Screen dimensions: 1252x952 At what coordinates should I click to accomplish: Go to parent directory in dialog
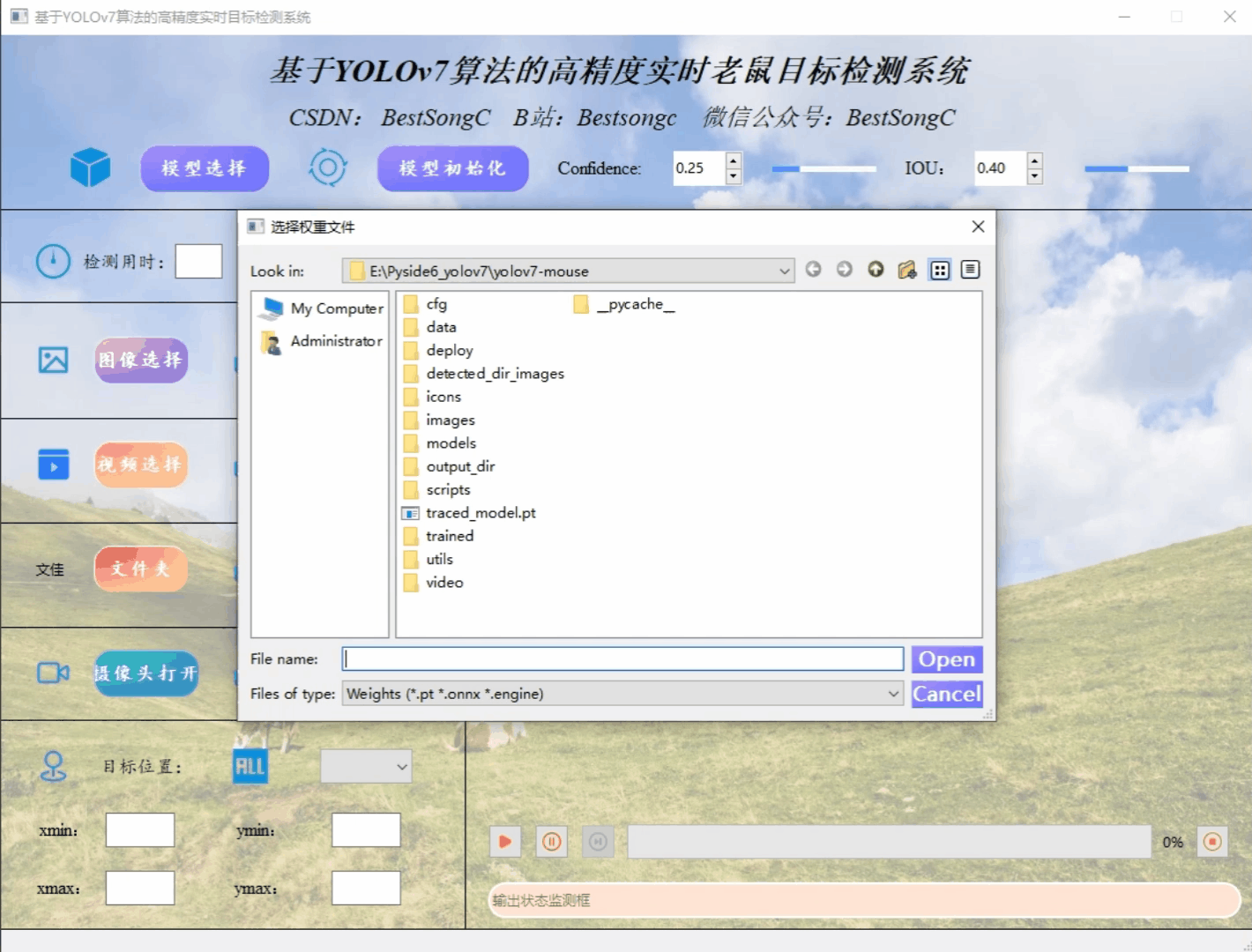coord(876,270)
